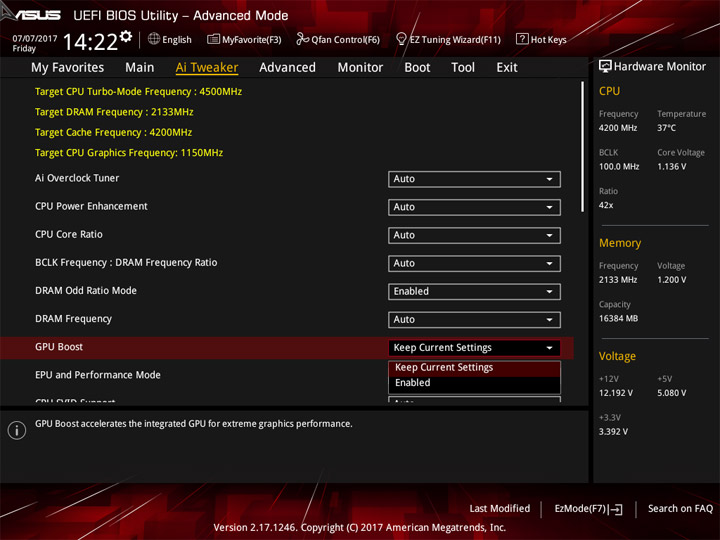720x540 pixels.
Task: Expand the Ai Overclock Tuner dropdown
Action: pos(474,179)
